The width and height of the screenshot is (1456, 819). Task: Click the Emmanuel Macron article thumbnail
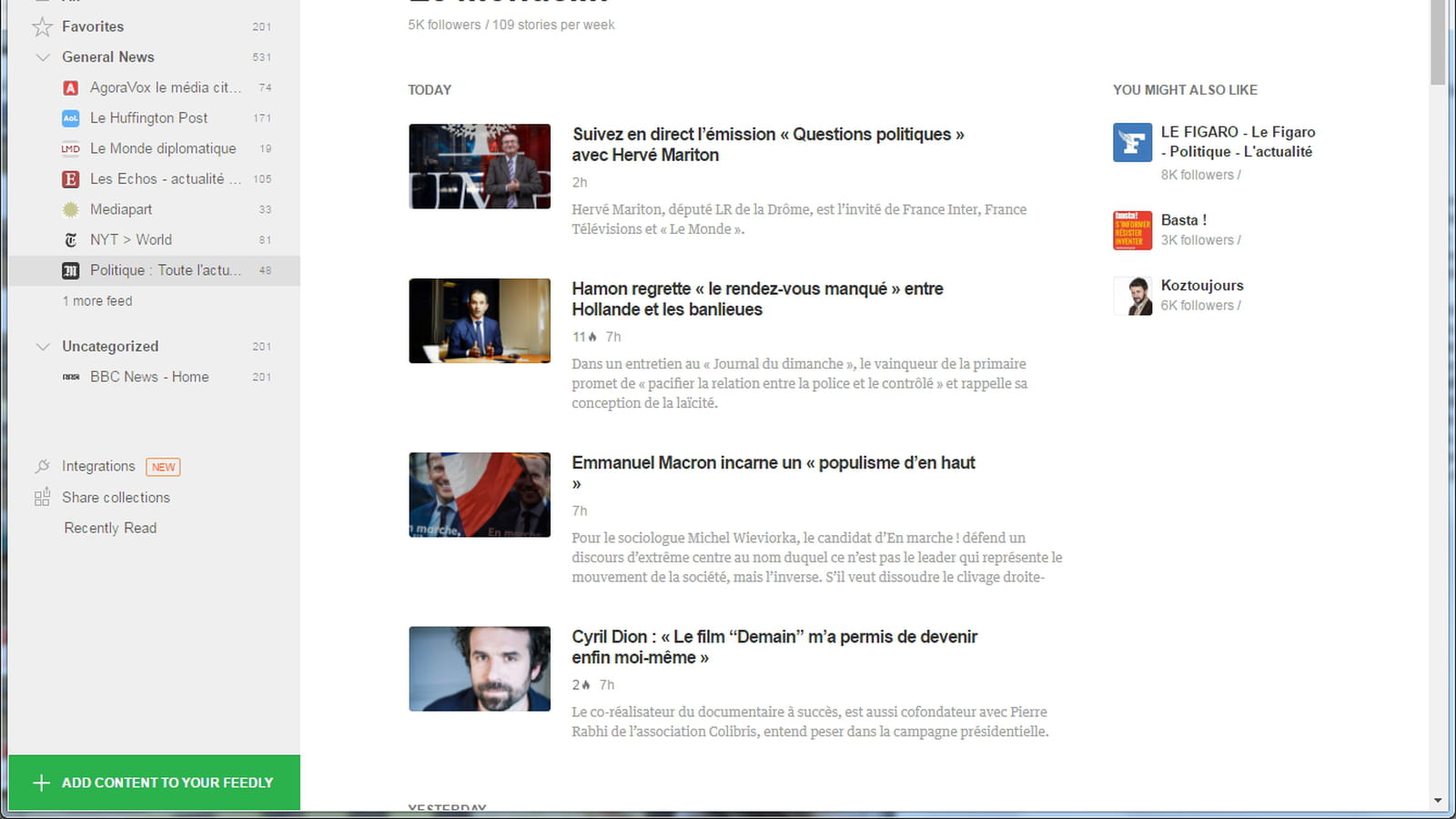tap(480, 495)
